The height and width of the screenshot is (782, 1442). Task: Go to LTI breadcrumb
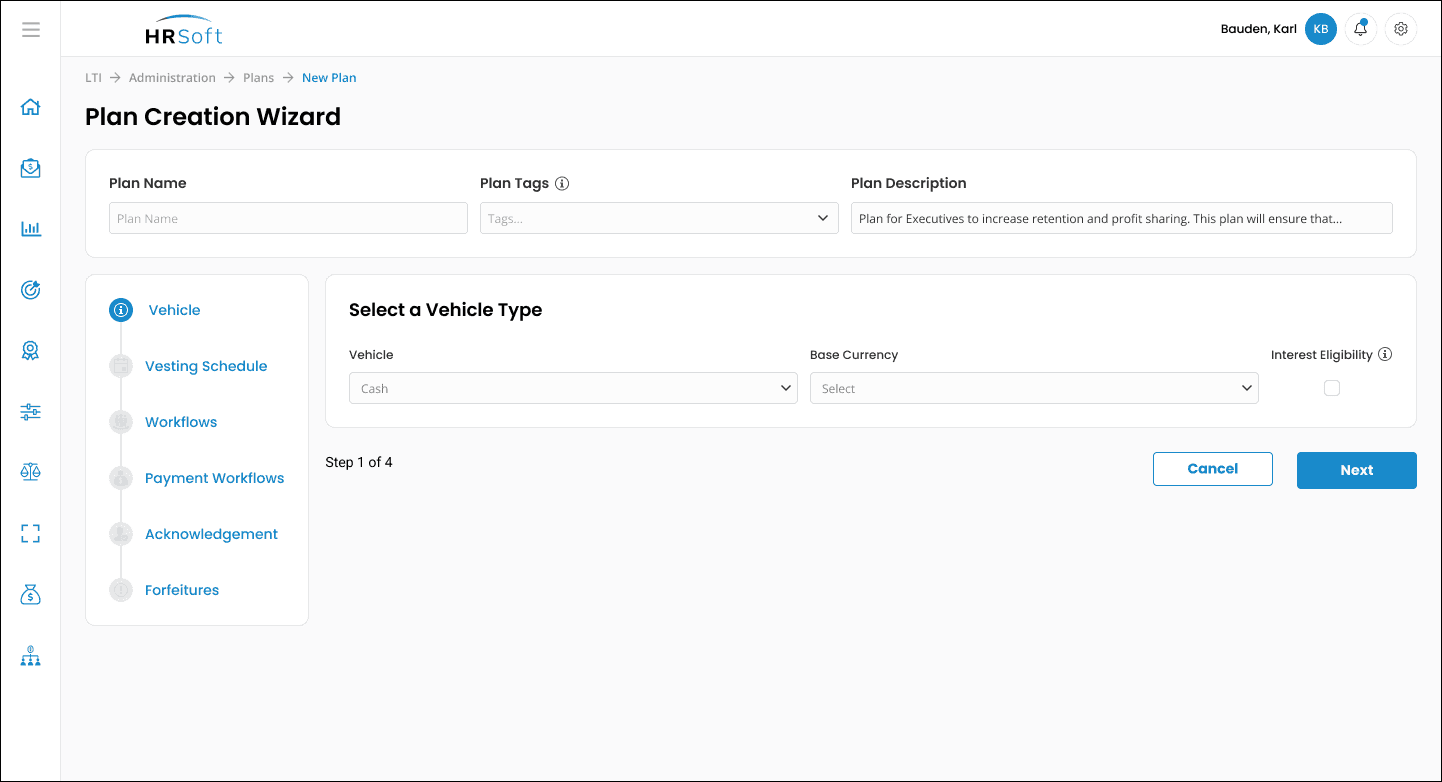pos(93,77)
